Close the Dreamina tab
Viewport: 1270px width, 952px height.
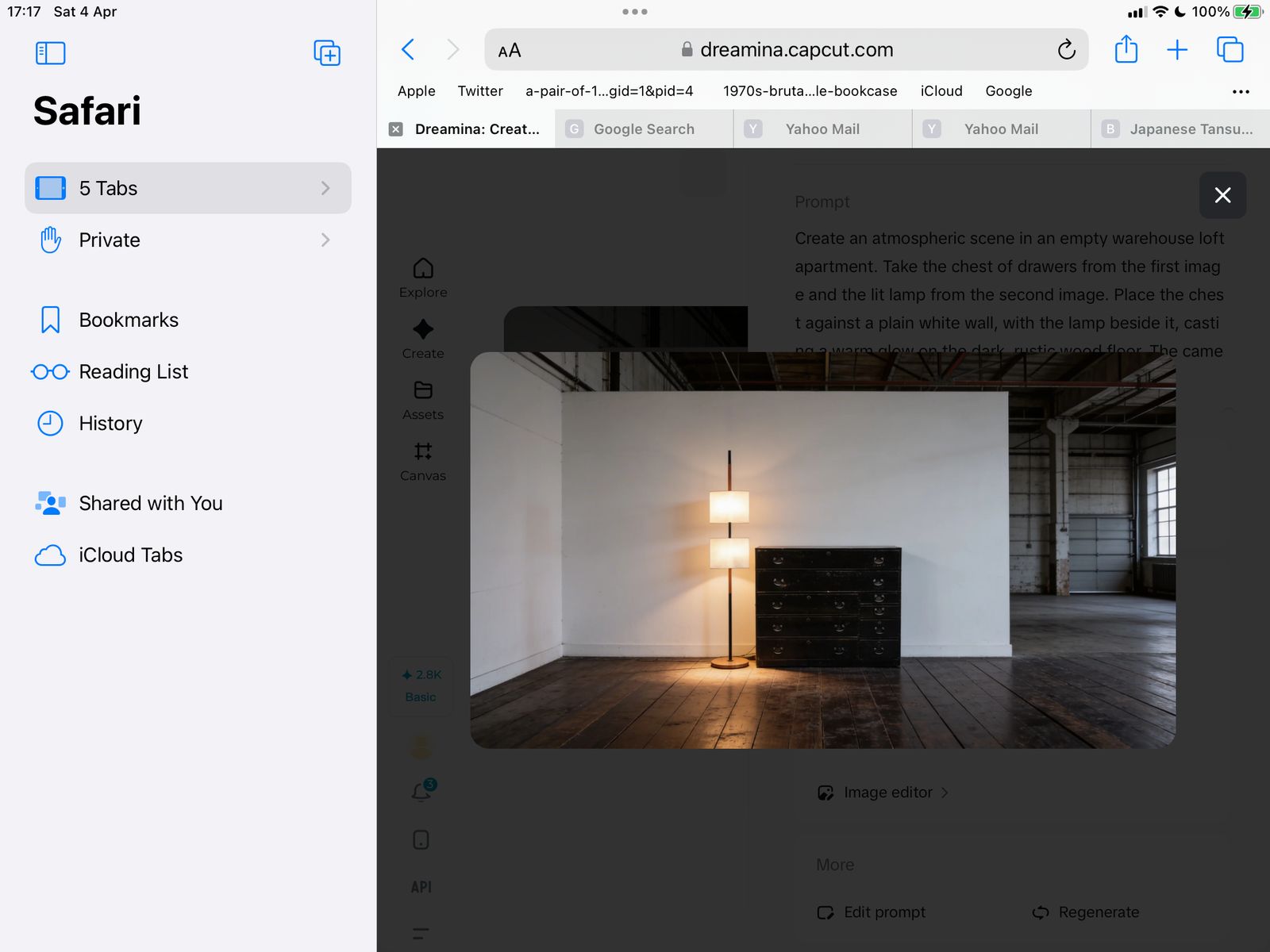tap(396, 129)
